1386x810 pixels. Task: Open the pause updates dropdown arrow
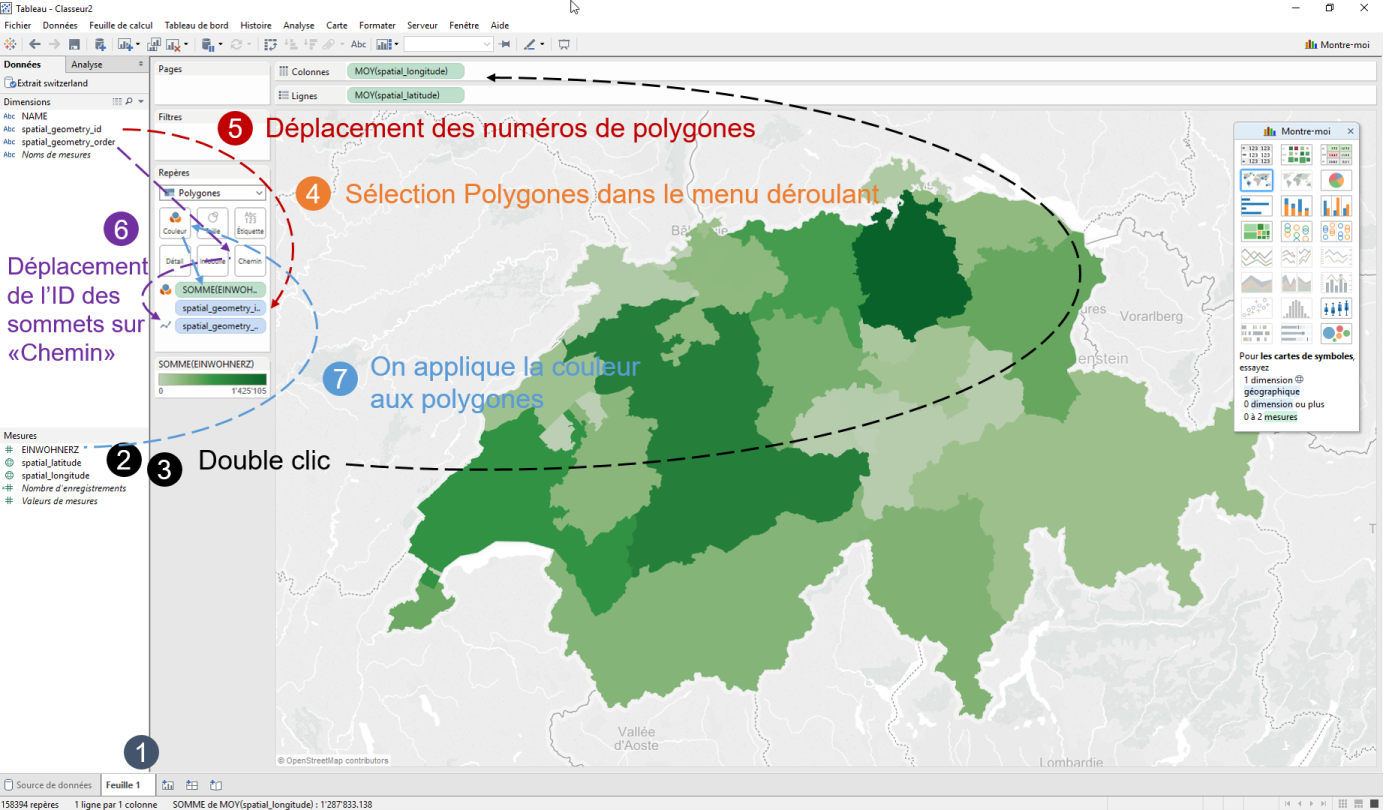coord(221,44)
